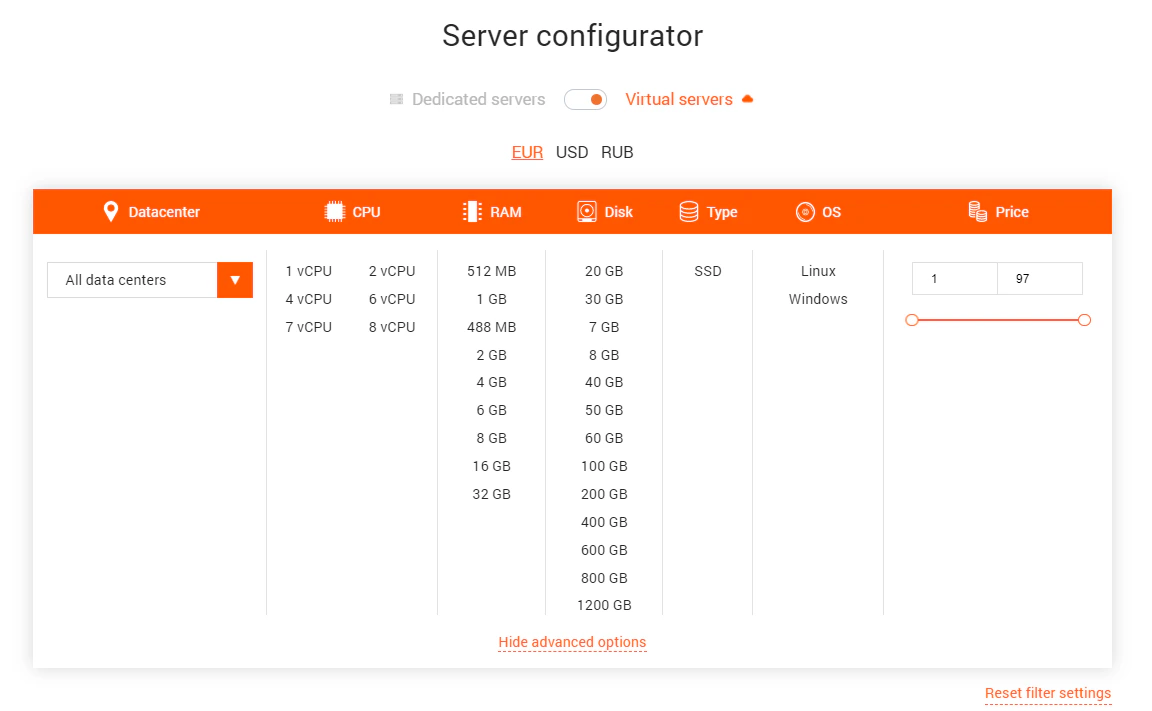Click the OS filter icon
Image resolution: width=1152 pixels, height=711 pixels.
(806, 211)
